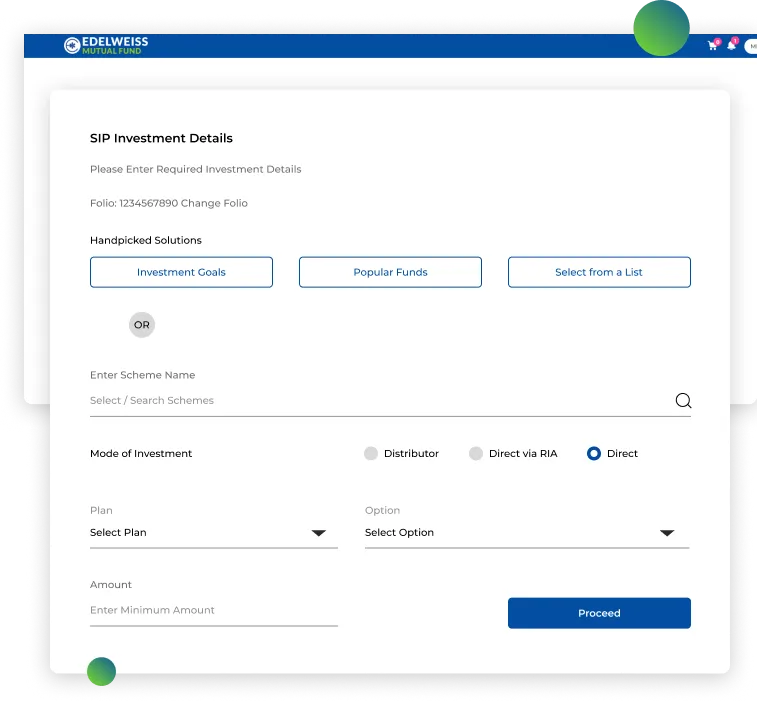Open the Investment Goals option
This screenshot has height=702, width=757.
point(181,272)
